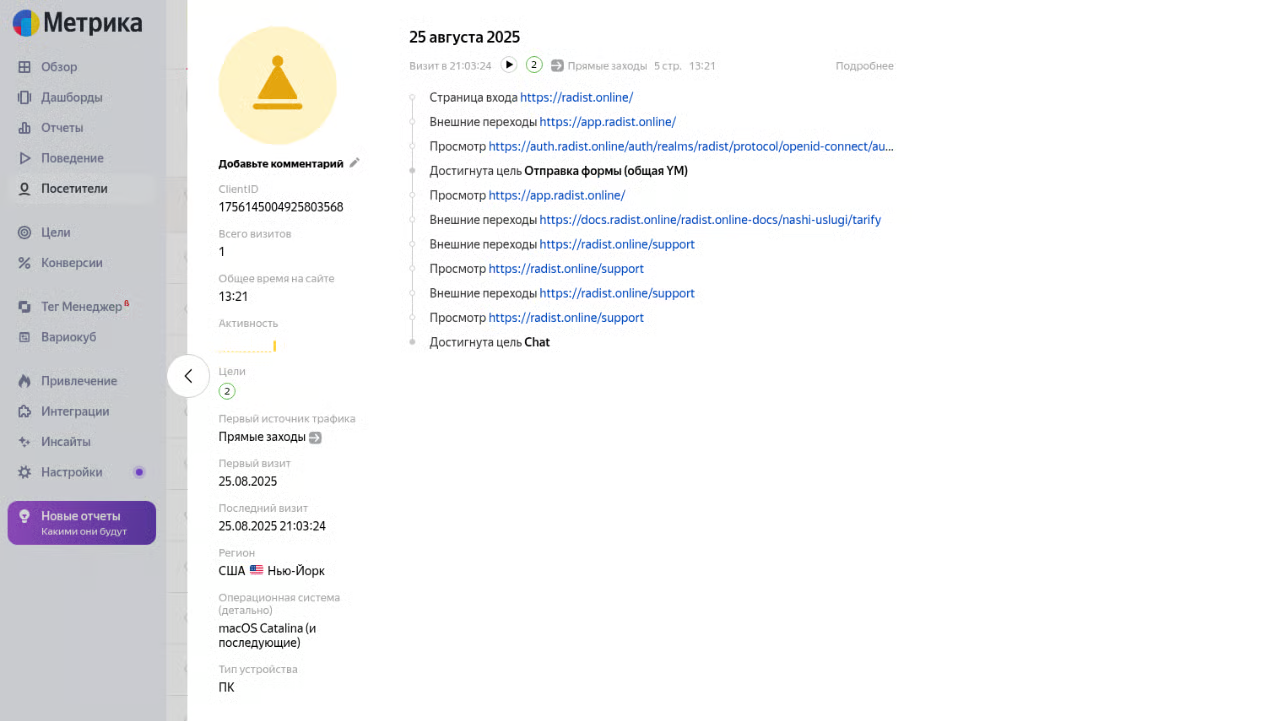Open the Обзор section
The height and width of the screenshot is (721, 1267).
coord(59,67)
